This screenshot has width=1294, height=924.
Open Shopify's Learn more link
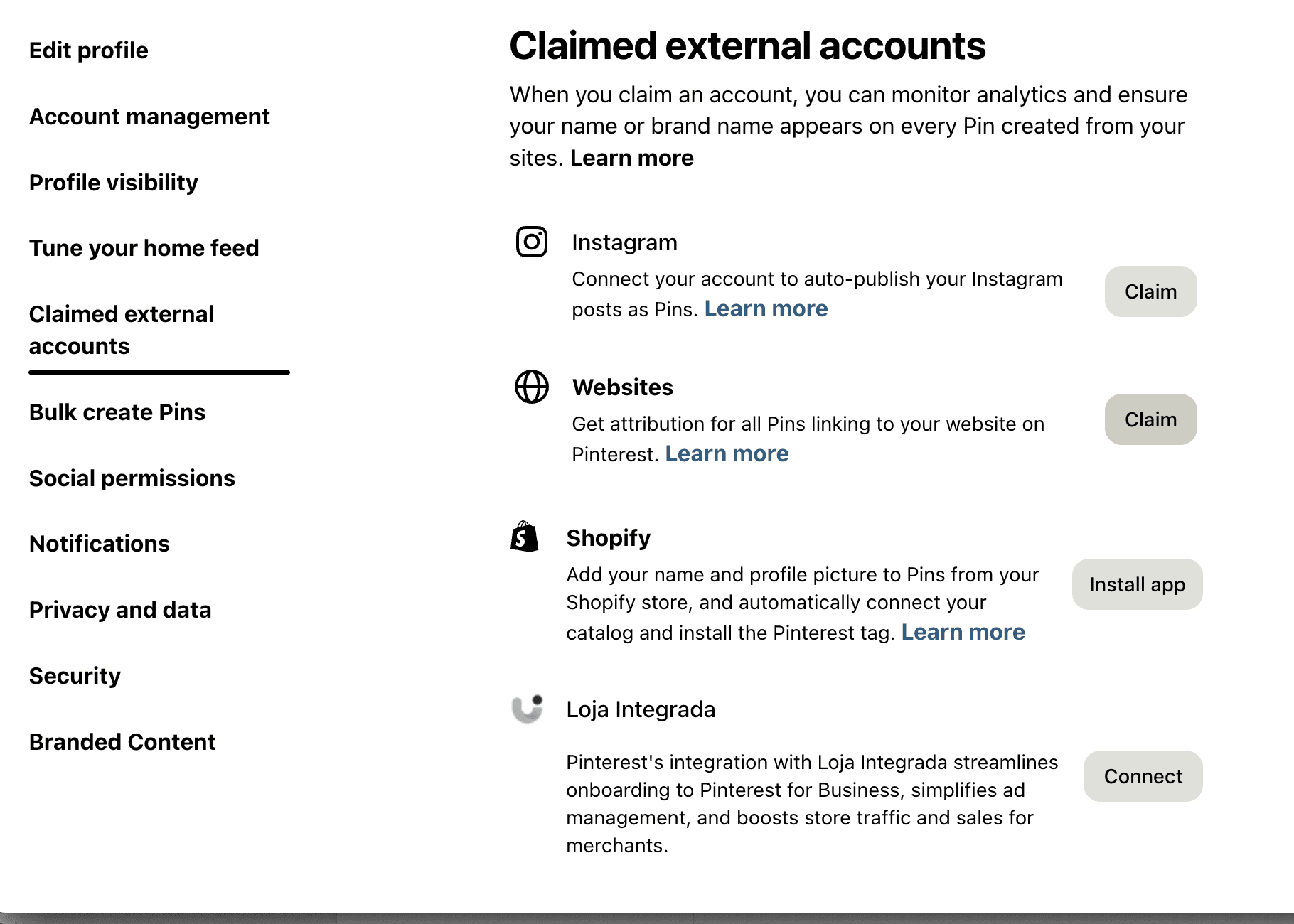click(963, 633)
